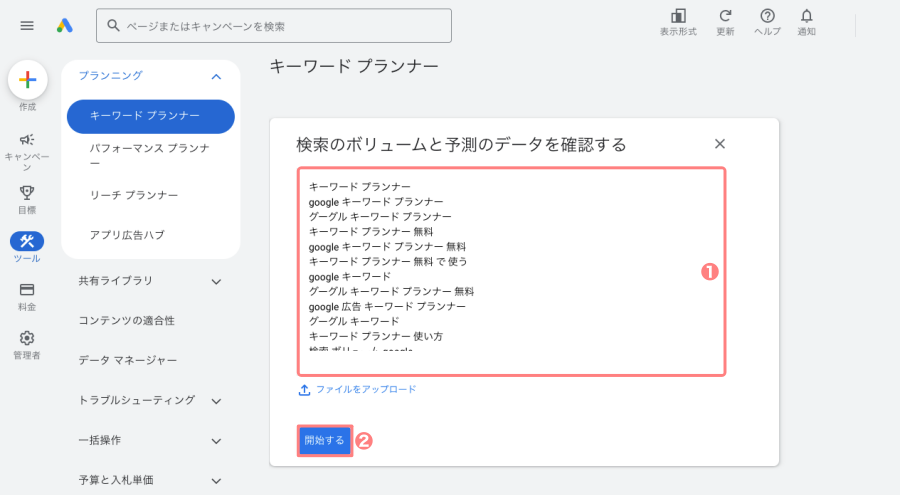The height and width of the screenshot is (495, 900).
Task: Open the hamburger main menu
Action: [27, 26]
